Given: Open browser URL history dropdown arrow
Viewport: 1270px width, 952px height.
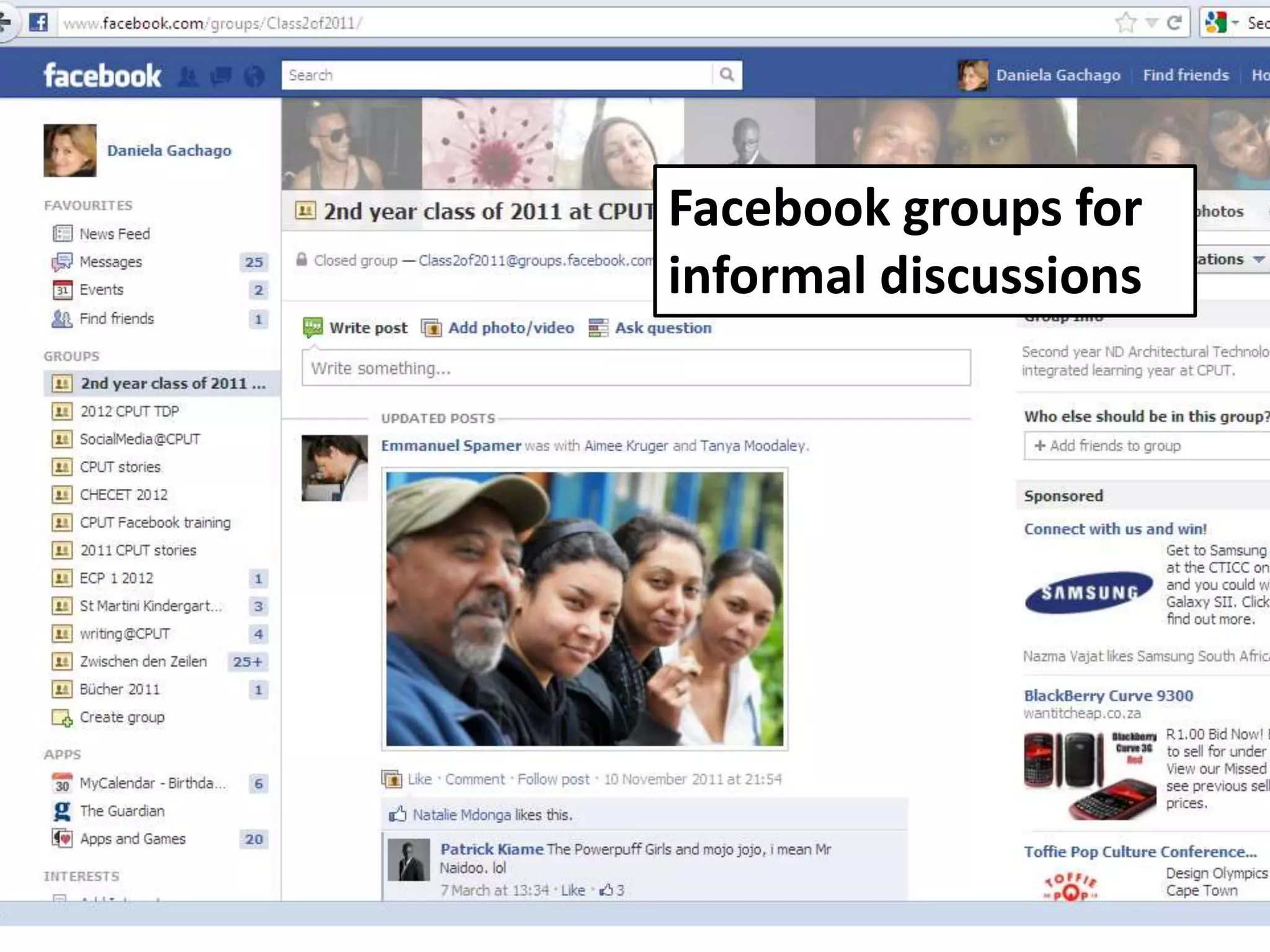Looking at the screenshot, I should tap(1151, 23).
